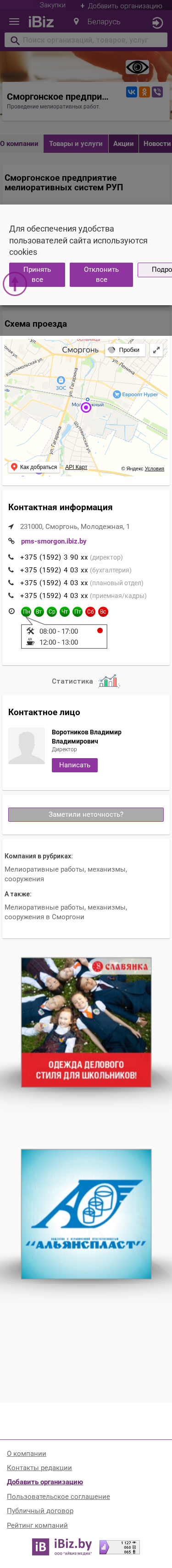Switch to Товары и услуги tab

[x=76, y=144]
